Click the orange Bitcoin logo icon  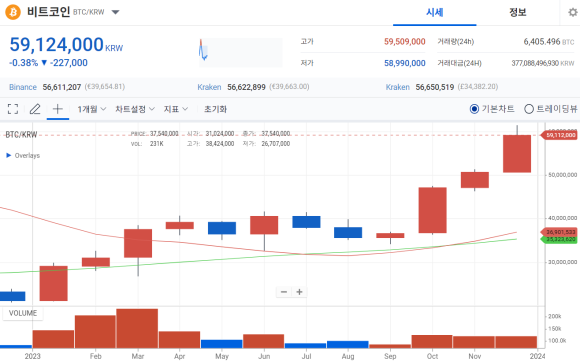[13, 12]
